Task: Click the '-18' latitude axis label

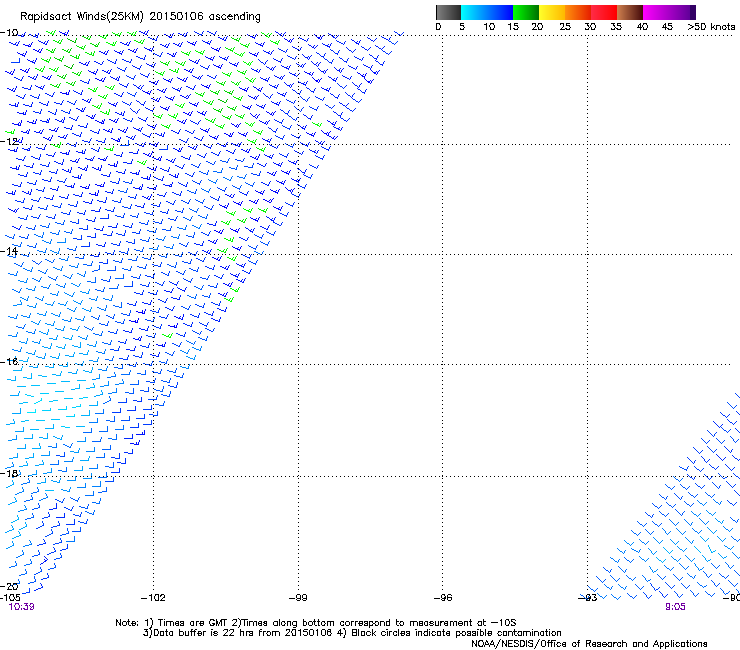Action: [x=9, y=473]
